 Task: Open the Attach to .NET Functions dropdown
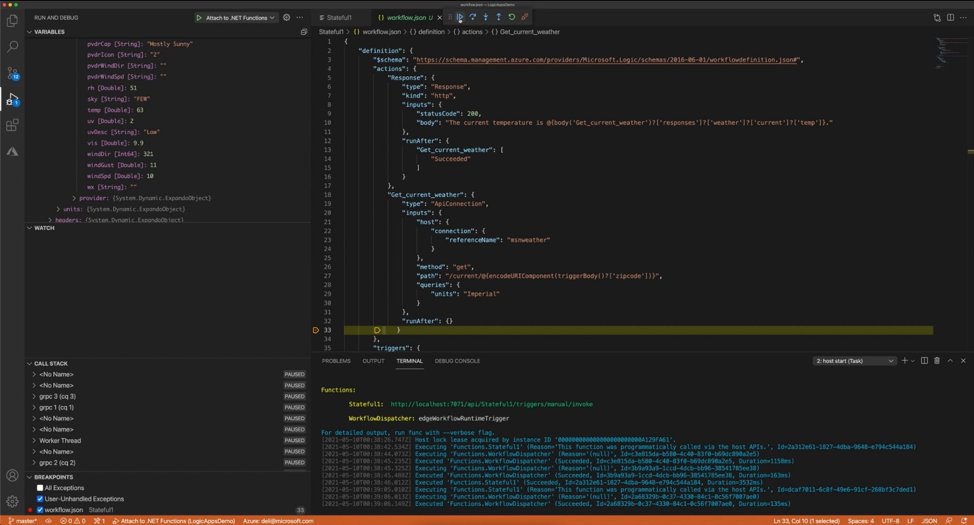236,17
